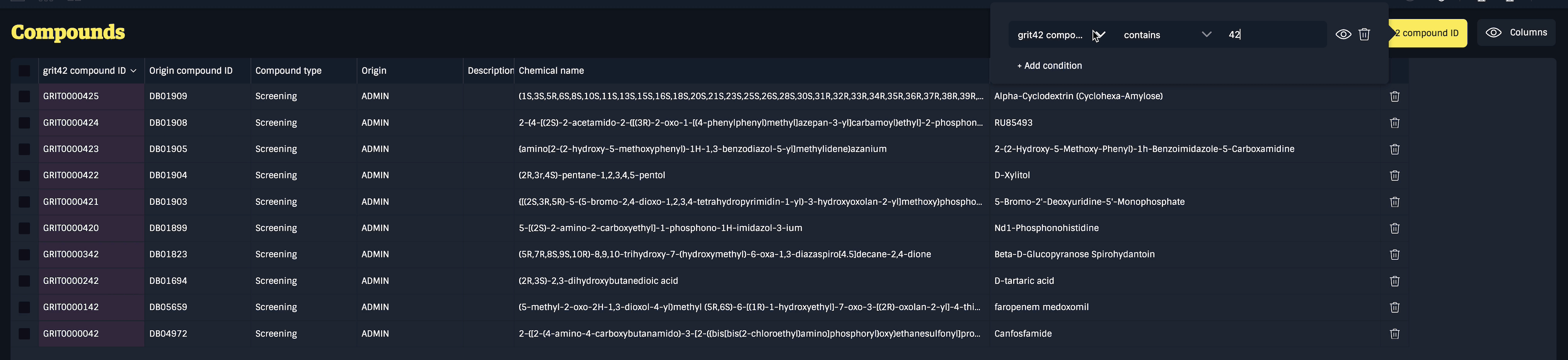Open the 'contains' operator dropdown

point(1166,35)
